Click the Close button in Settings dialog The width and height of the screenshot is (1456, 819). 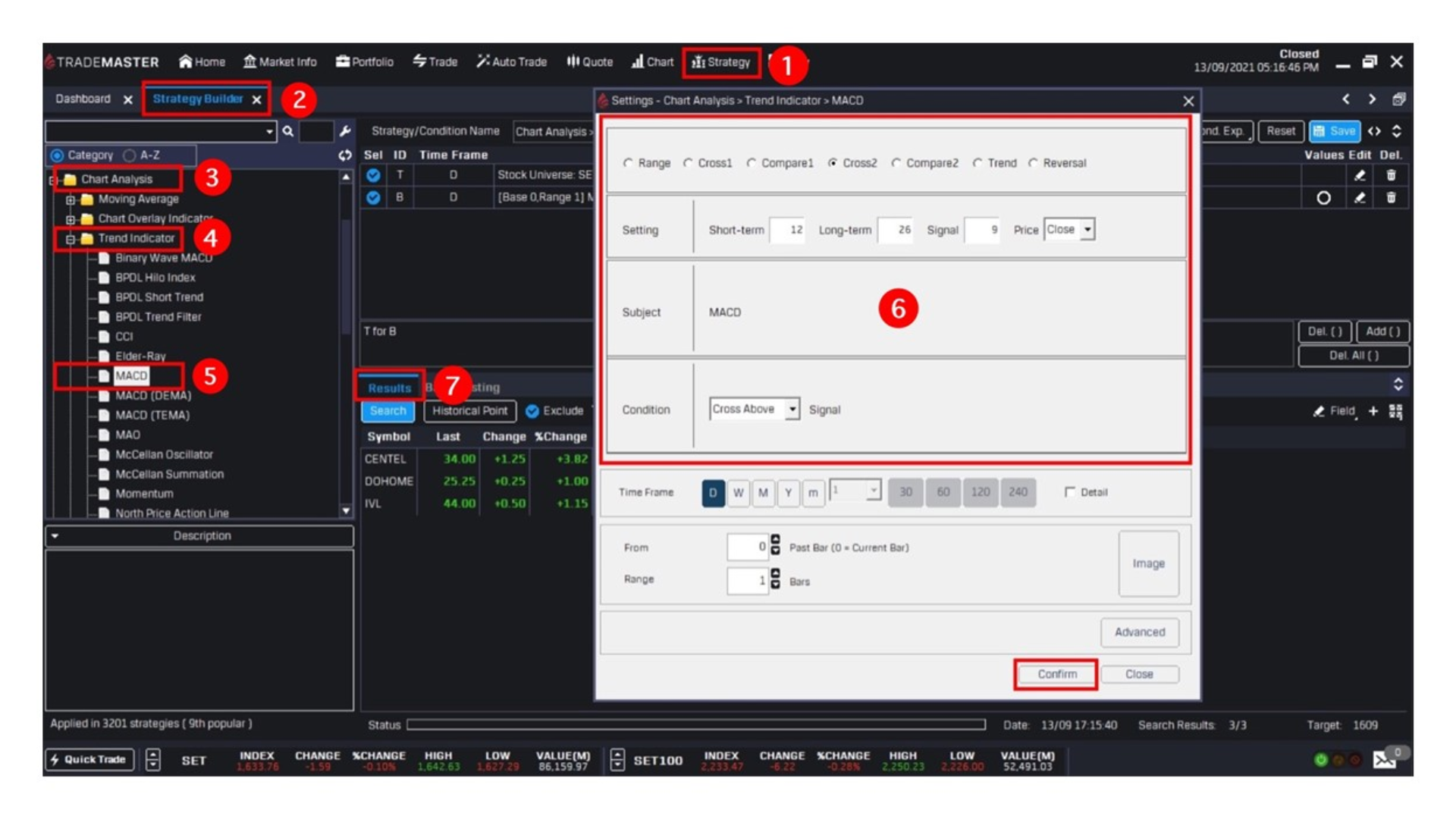click(1139, 674)
